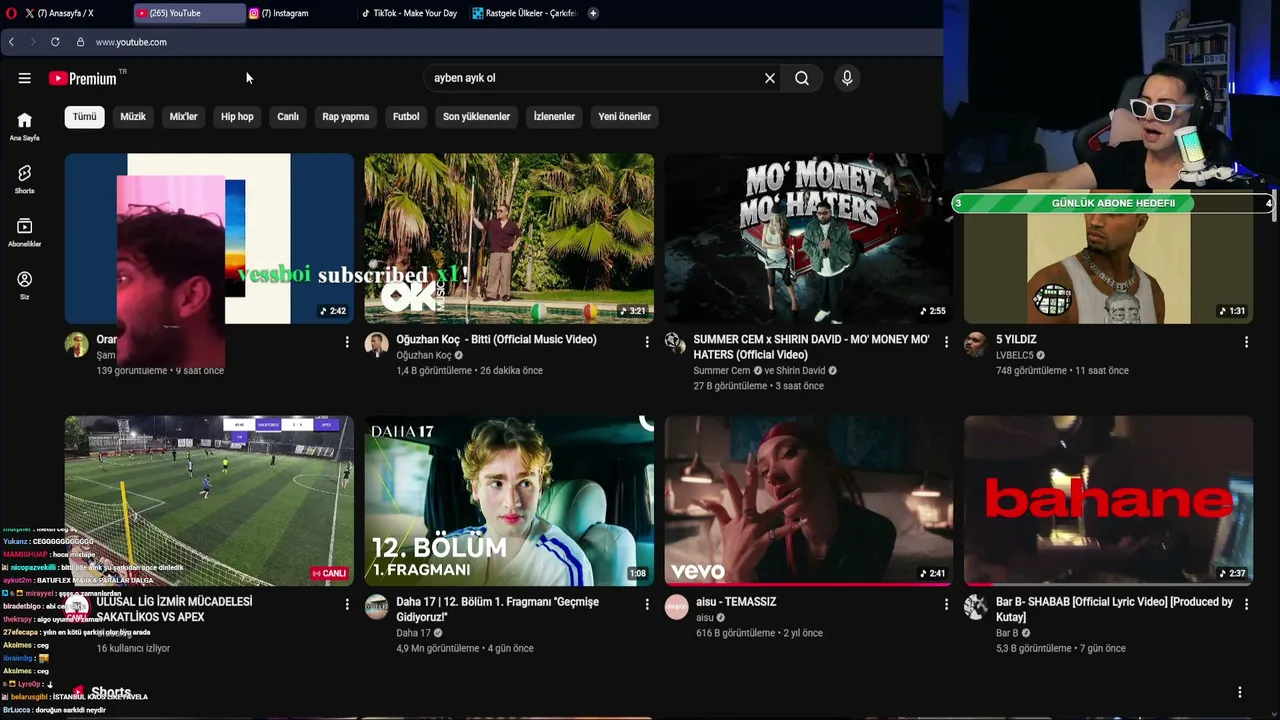Select the Müzik filter chip
The image size is (1280, 720).
(x=133, y=117)
